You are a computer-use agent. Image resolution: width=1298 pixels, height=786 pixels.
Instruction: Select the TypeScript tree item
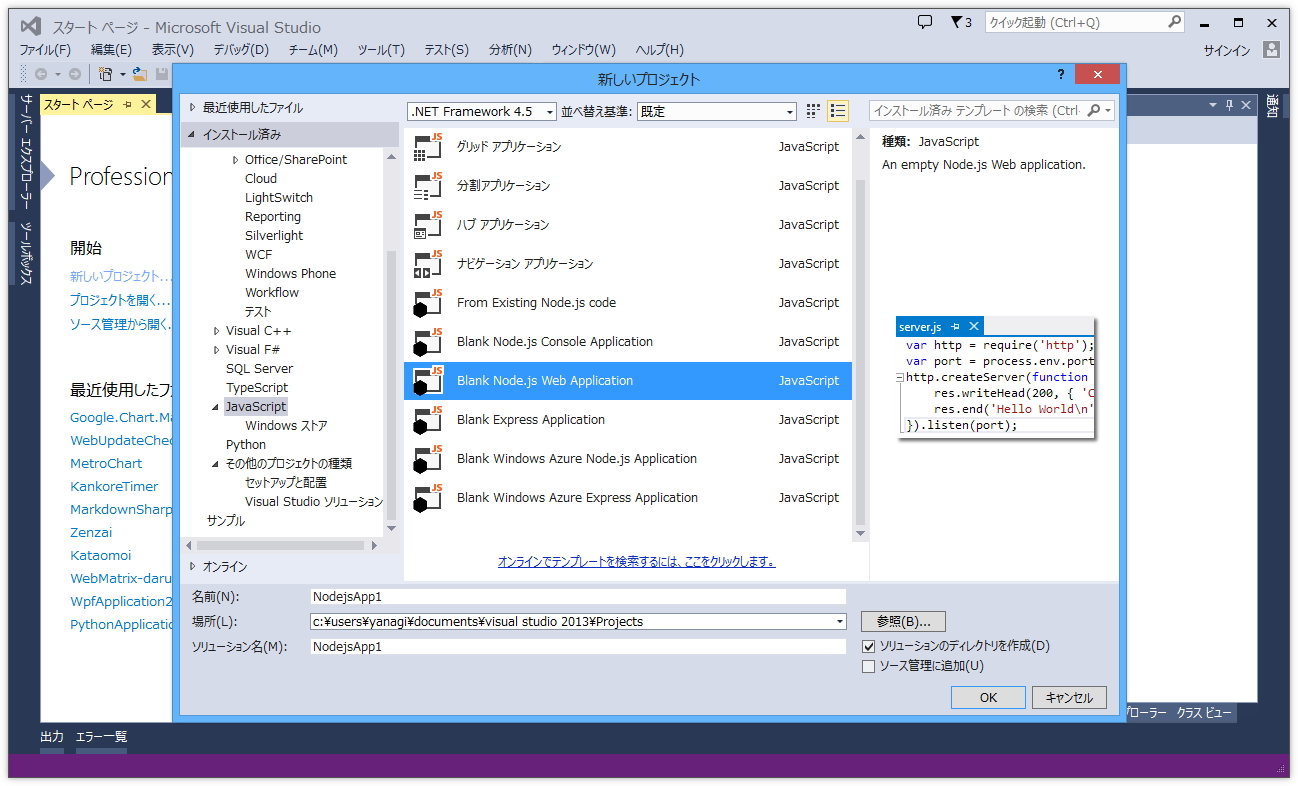(257, 388)
